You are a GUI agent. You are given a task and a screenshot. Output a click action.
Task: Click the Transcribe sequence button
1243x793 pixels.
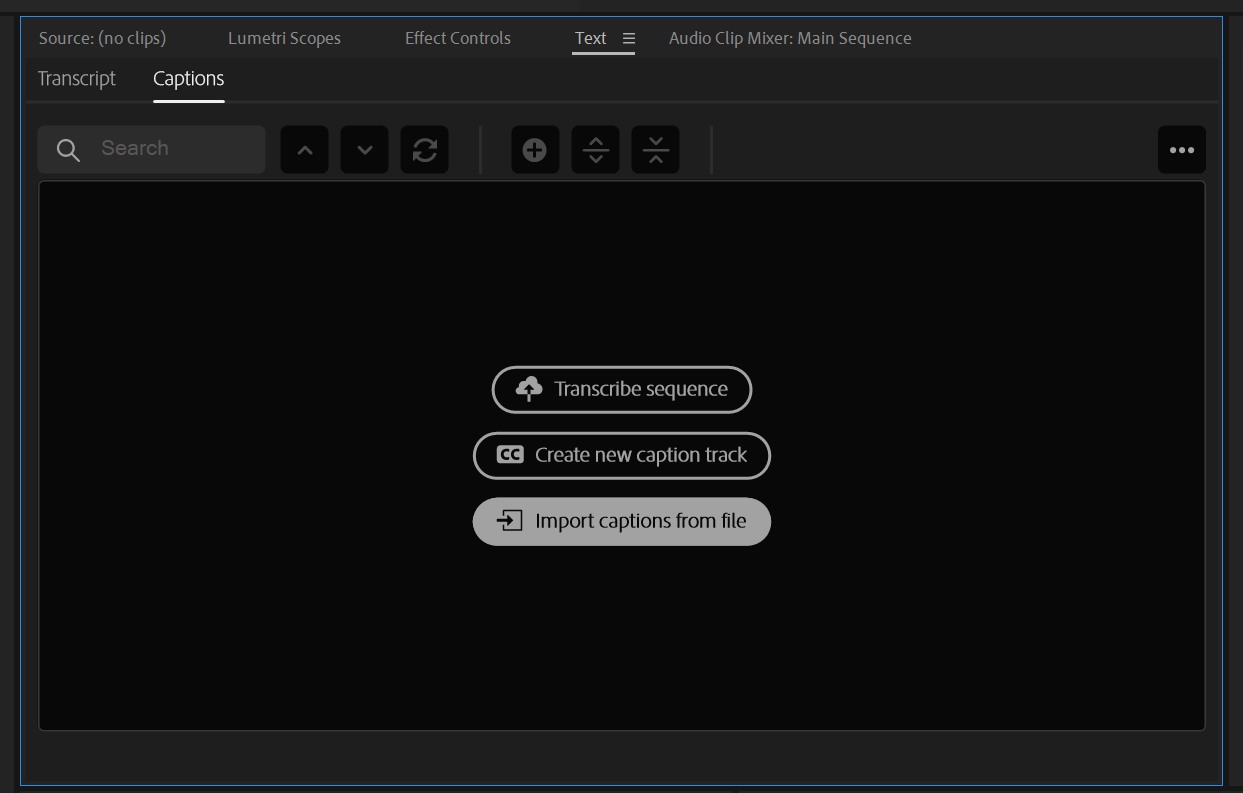coord(621,389)
